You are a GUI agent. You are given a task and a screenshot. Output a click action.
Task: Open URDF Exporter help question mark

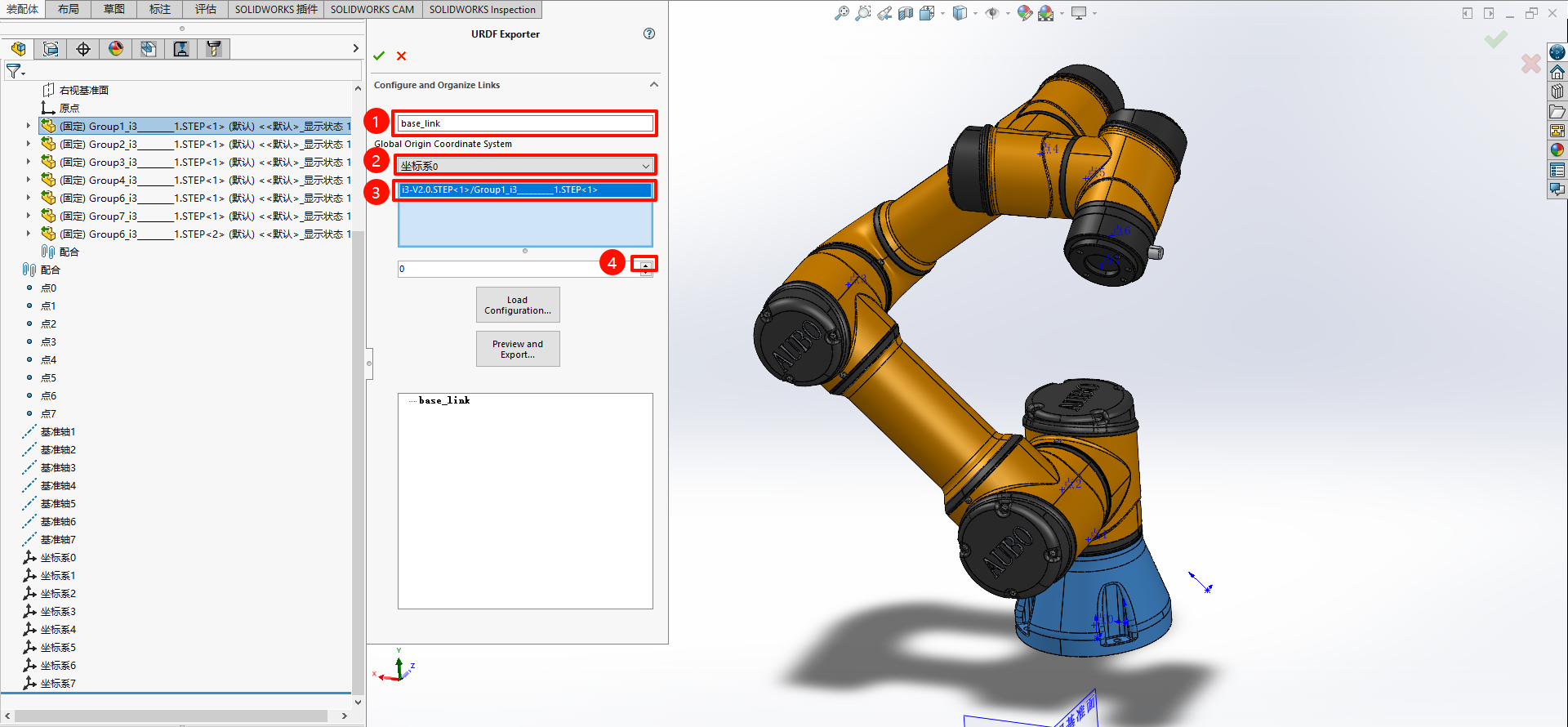(649, 33)
